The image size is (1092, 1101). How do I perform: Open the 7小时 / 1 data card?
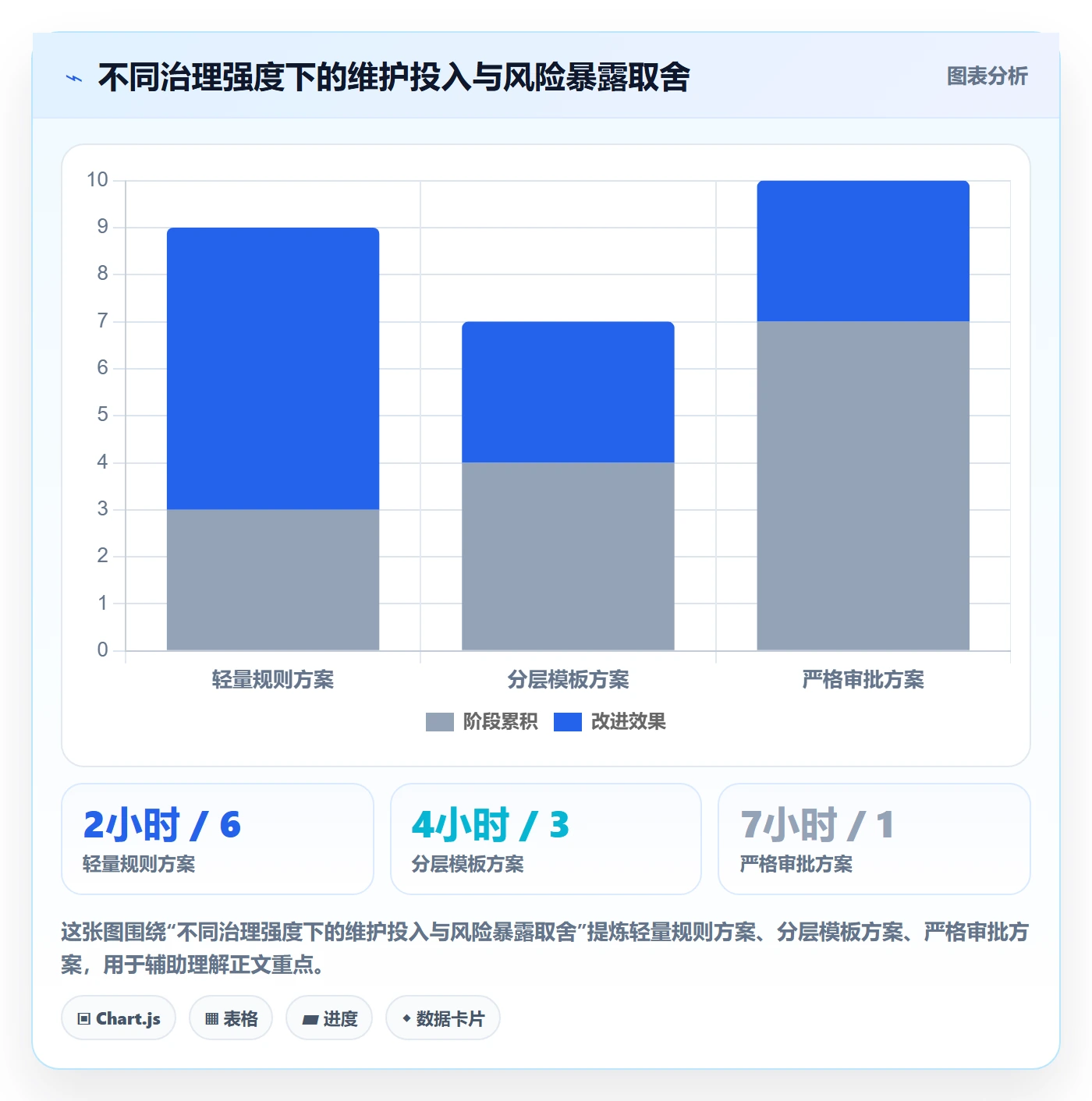874,839
